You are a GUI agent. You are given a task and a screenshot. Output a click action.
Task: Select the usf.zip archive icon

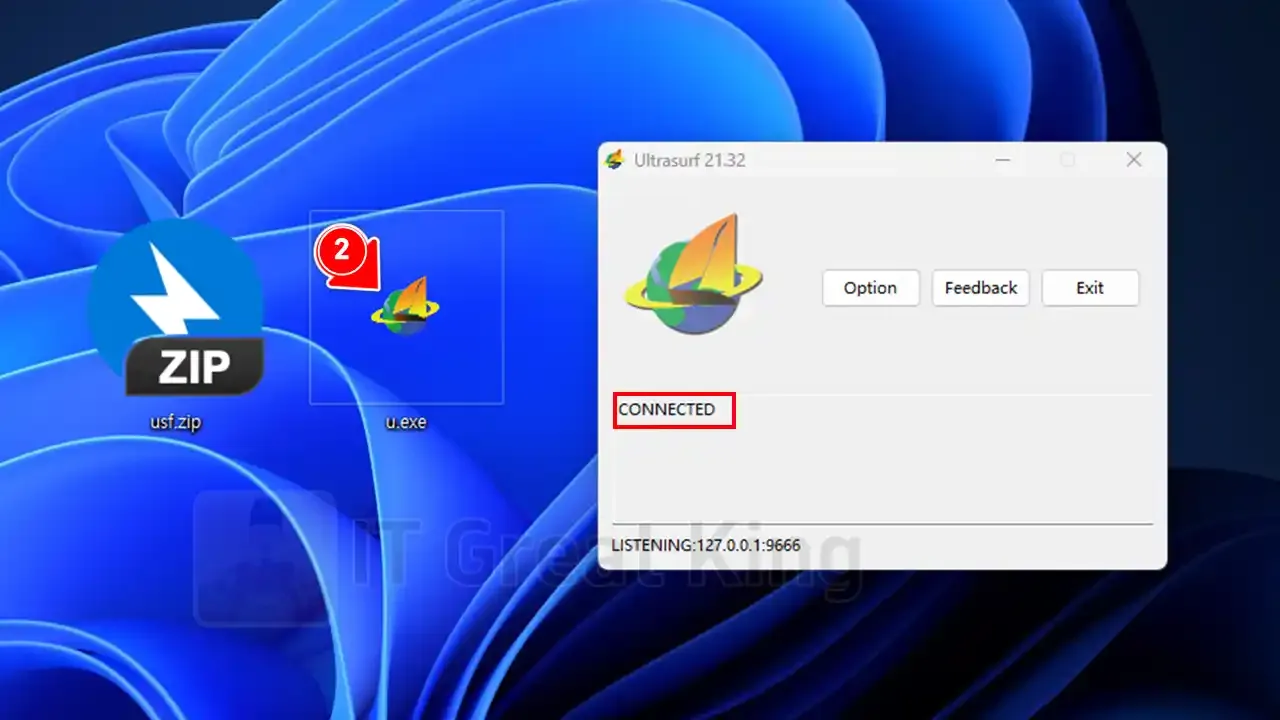pos(175,308)
